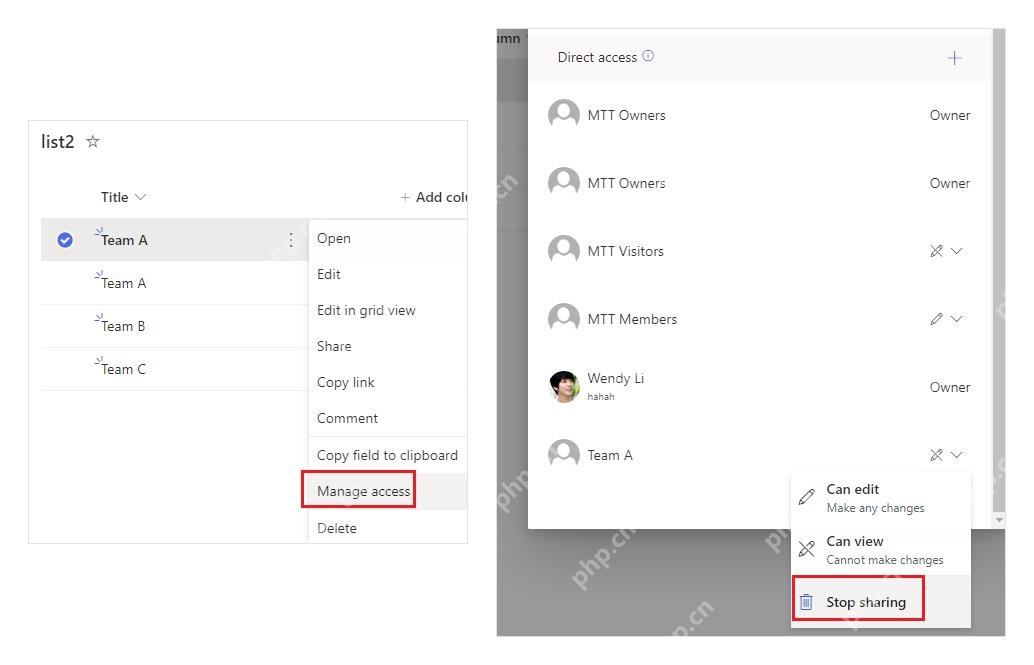
Task: Click Owner label beside Wendy Li
Action: point(950,387)
